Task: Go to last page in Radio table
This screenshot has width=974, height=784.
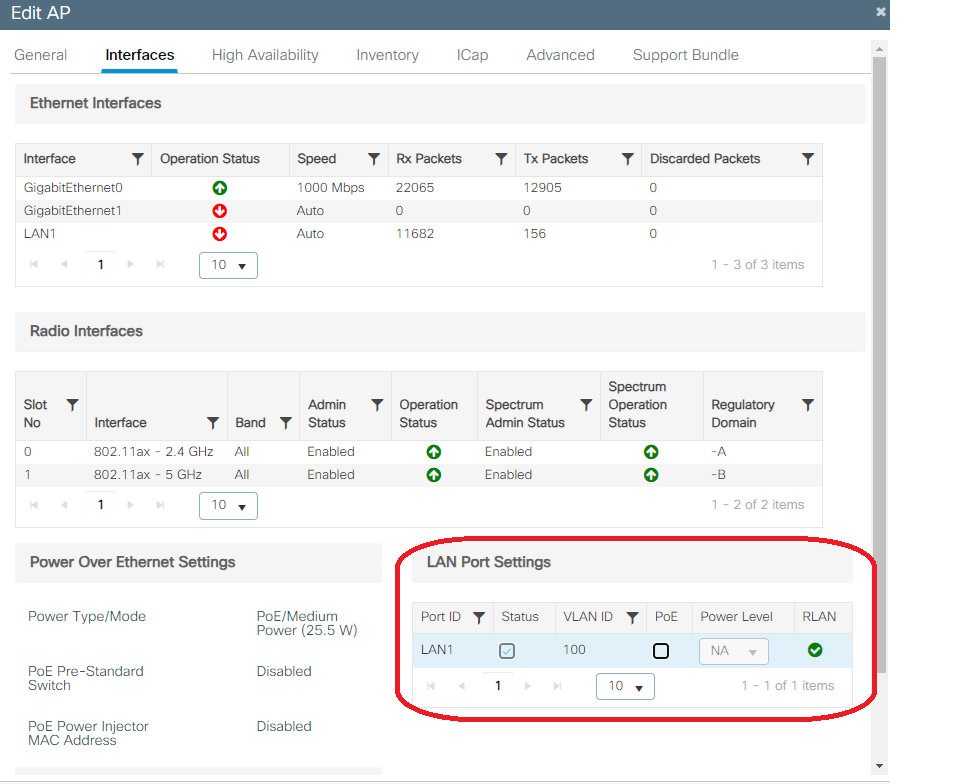Action: point(160,505)
